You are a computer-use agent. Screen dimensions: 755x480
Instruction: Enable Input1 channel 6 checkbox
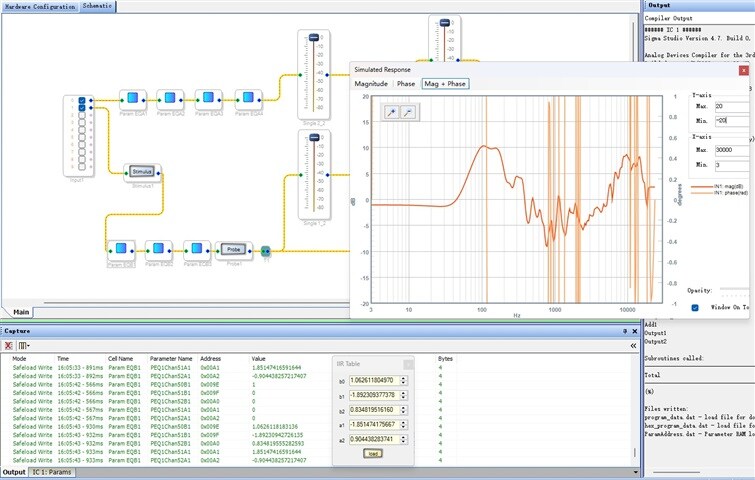82,144
